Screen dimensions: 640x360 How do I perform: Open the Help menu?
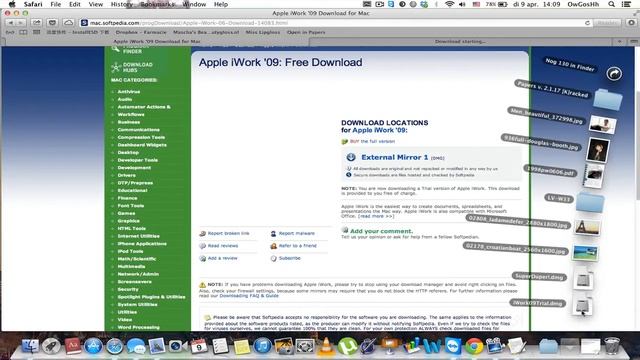pos(221,4)
